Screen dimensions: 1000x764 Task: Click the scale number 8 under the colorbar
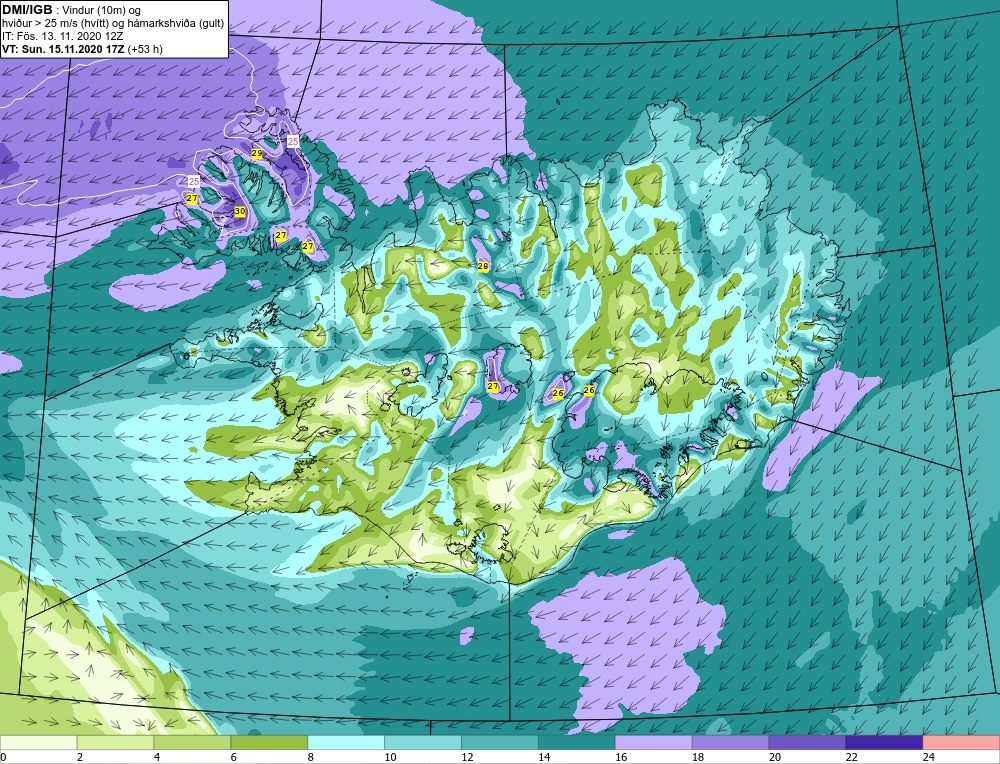tap(311, 757)
